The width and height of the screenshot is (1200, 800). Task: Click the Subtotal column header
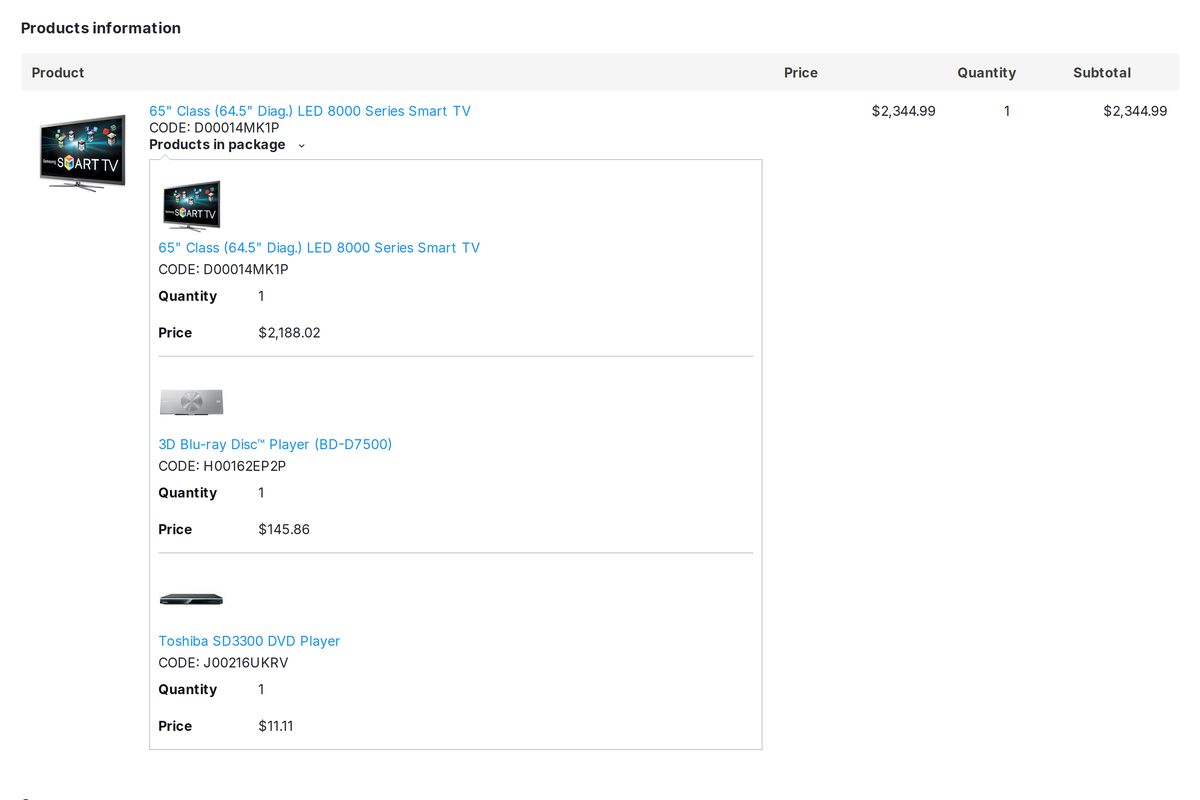[1102, 73]
